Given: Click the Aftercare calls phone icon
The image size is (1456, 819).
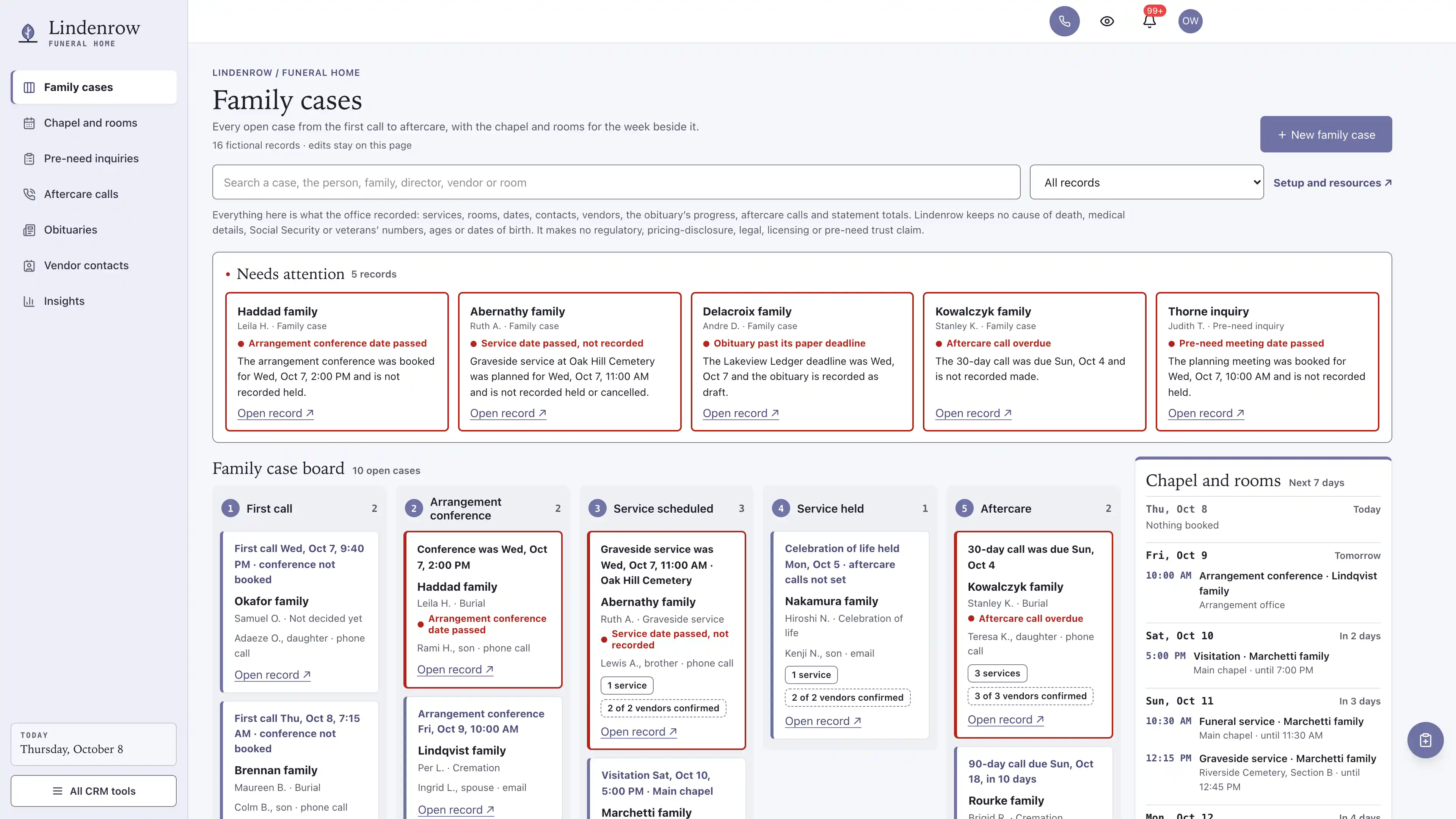Looking at the screenshot, I should click(29, 194).
